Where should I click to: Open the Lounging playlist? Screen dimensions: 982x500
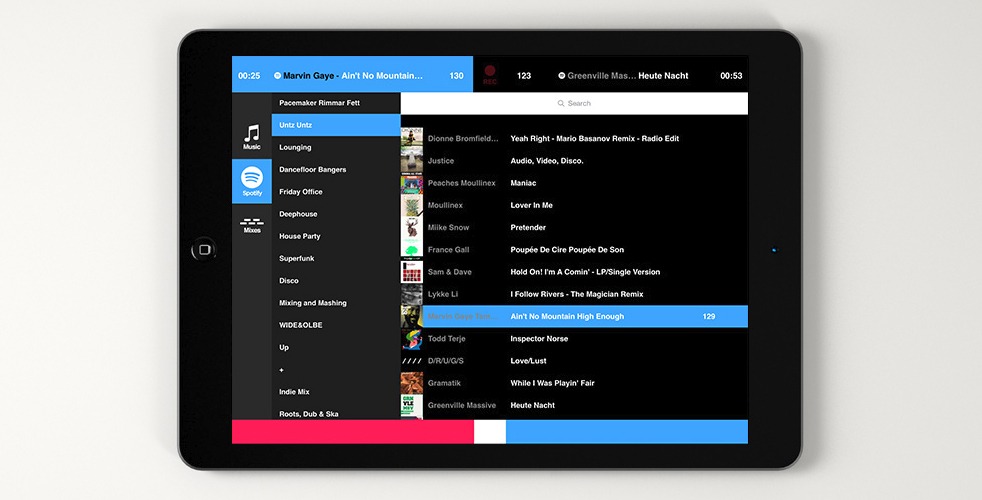[x=336, y=147]
